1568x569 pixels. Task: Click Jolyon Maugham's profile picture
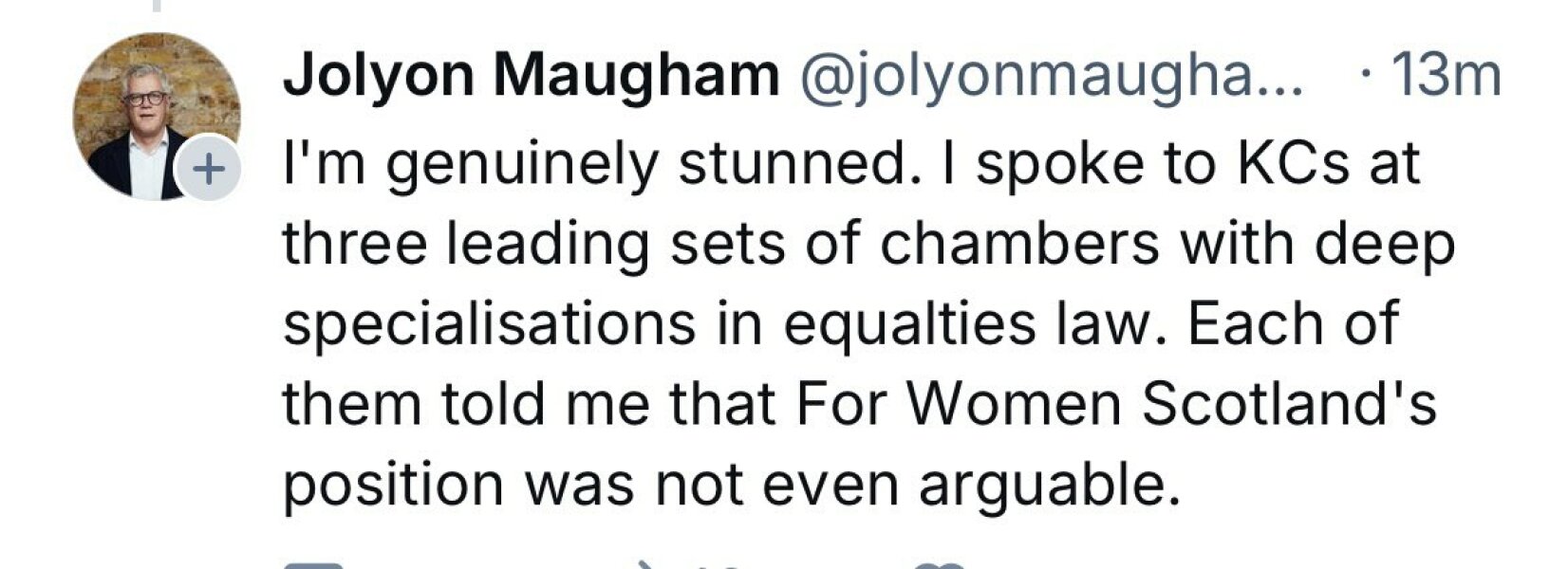pyautogui.click(x=152, y=114)
